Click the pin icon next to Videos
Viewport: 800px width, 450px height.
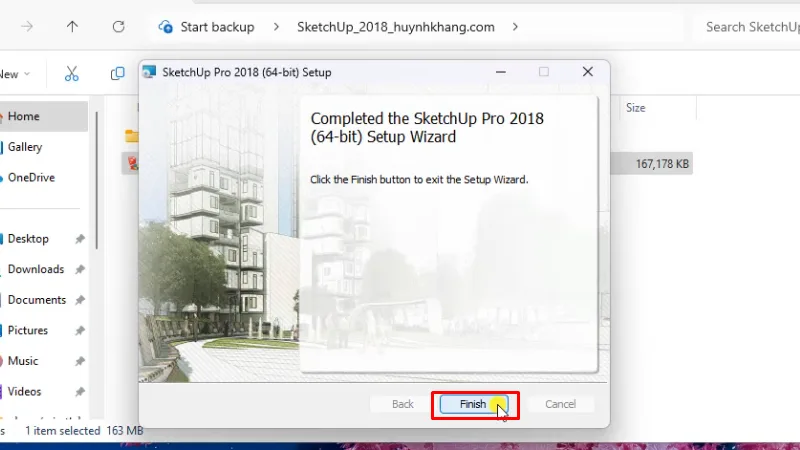pyautogui.click(x=80, y=392)
